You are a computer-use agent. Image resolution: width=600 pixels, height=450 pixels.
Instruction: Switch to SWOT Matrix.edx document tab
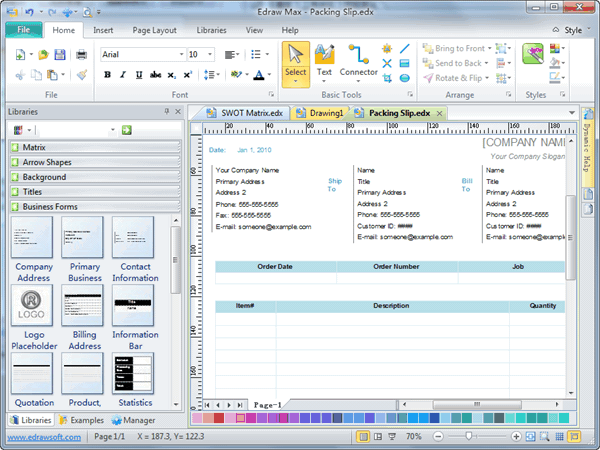[x=249, y=113]
